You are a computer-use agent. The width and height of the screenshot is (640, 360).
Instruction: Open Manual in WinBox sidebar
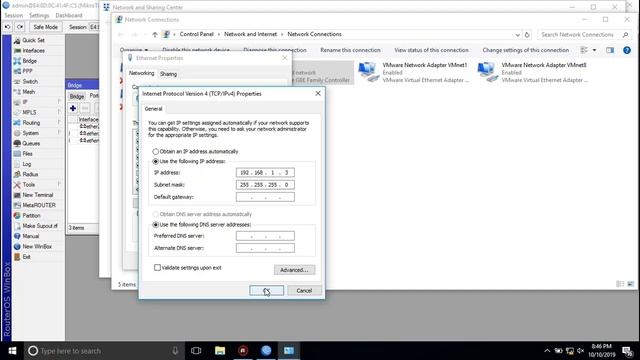click(x=30, y=236)
